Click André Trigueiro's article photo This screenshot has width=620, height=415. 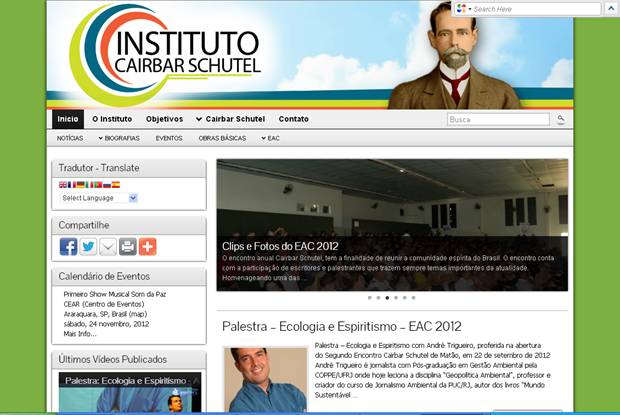pyautogui.click(x=265, y=379)
